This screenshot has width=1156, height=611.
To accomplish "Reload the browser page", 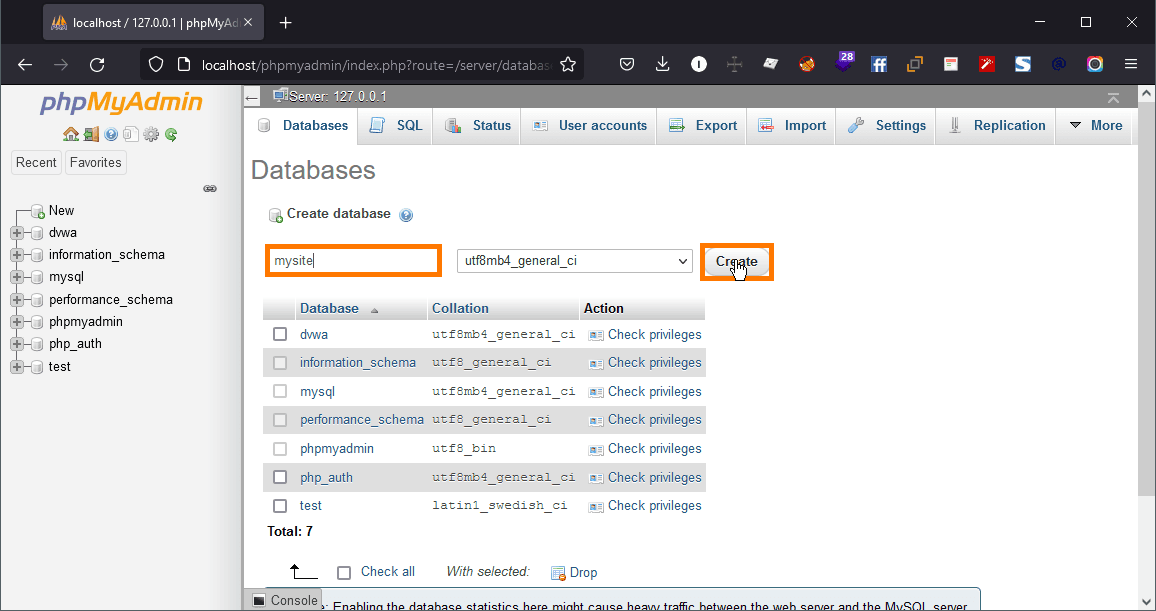I will pos(97,65).
